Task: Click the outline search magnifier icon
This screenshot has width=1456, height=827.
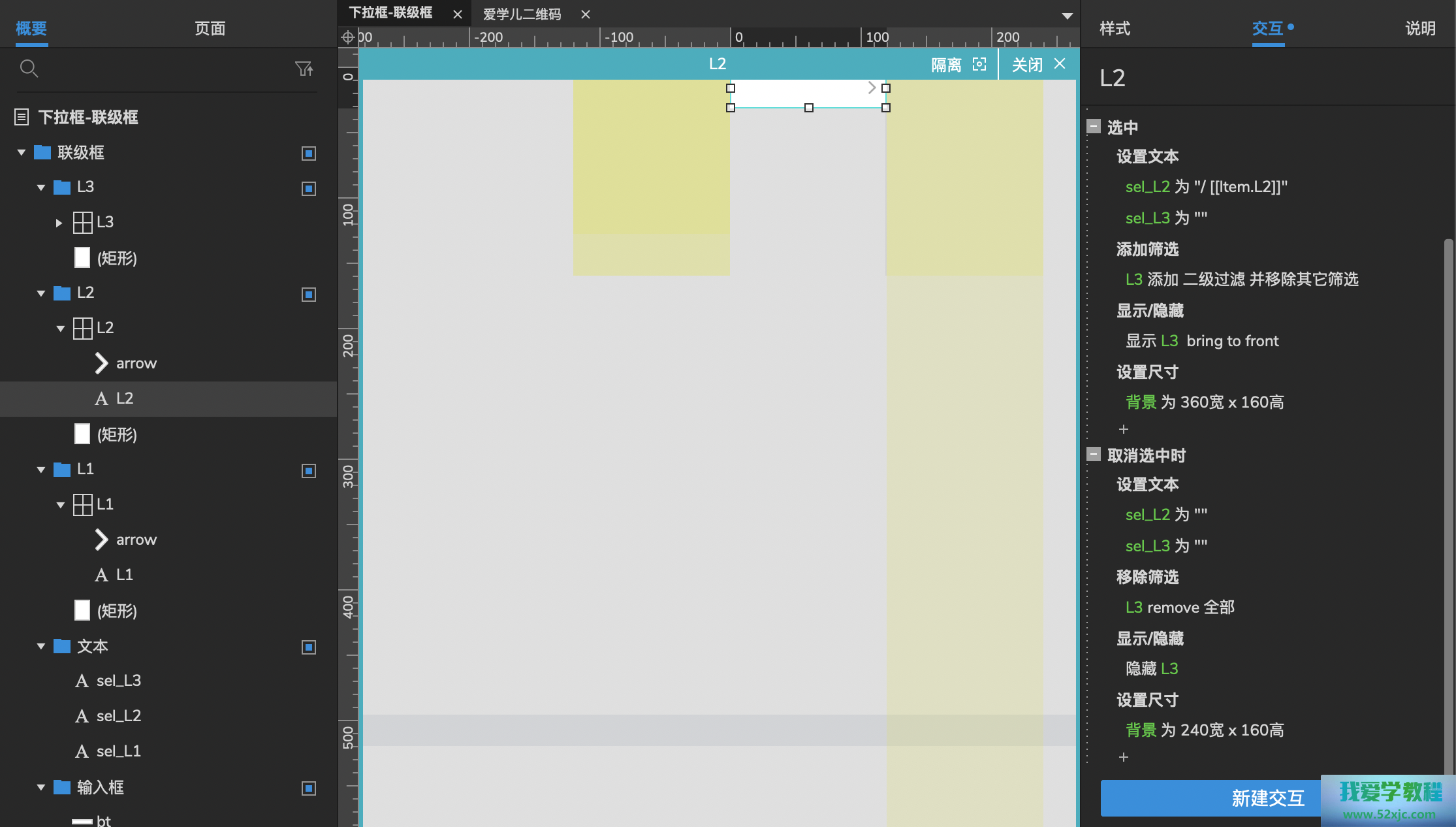Action: coord(29,69)
